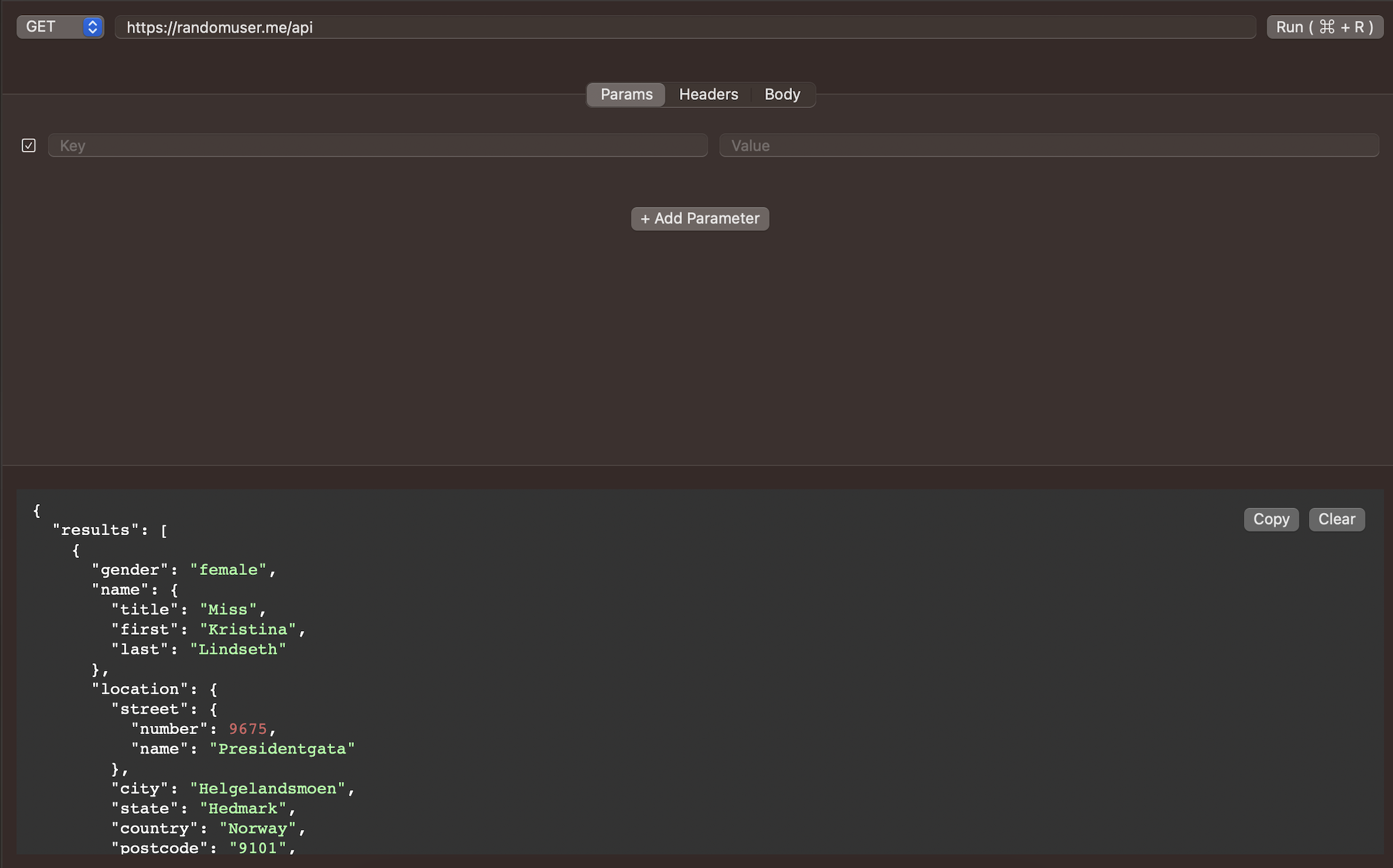Viewport: 1393px width, 868px height.
Task: Click the red 9675 street number
Action: point(248,729)
